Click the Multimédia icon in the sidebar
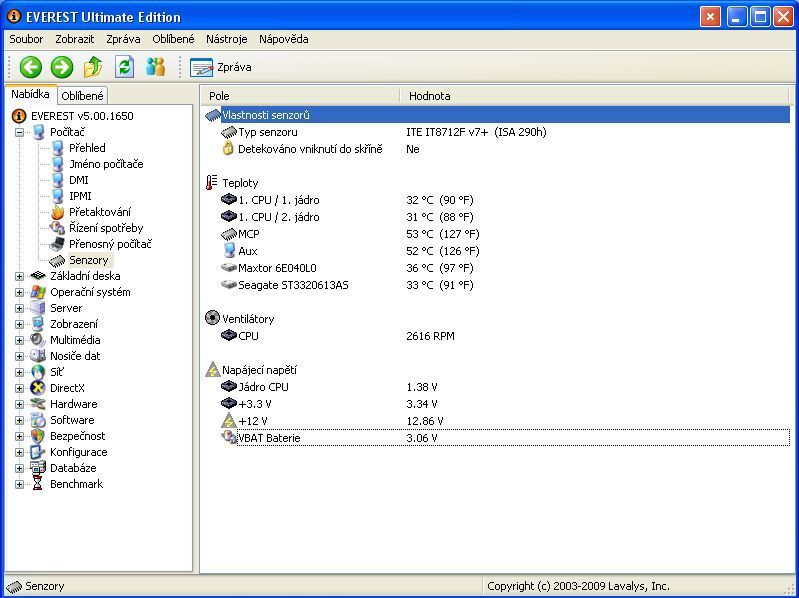 (x=38, y=340)
